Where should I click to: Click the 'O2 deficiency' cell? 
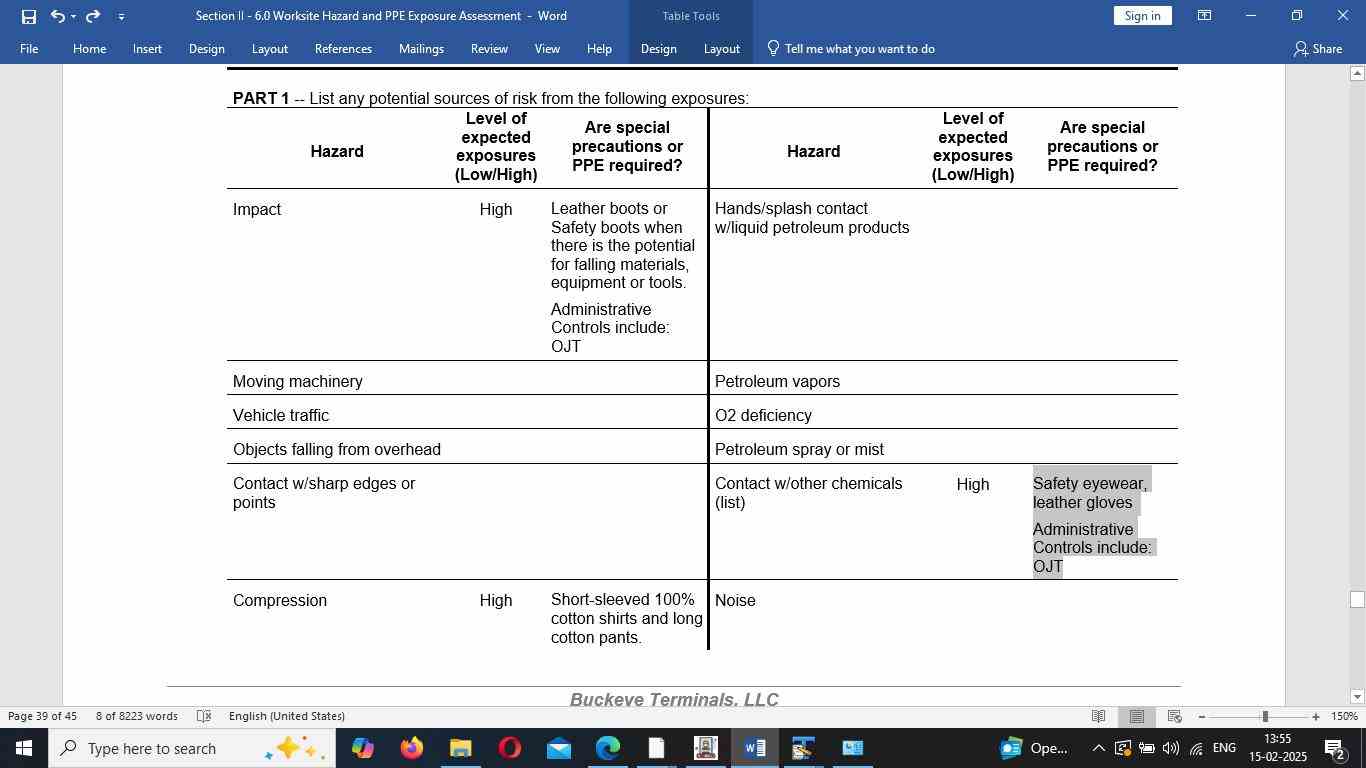pos(763,416)
